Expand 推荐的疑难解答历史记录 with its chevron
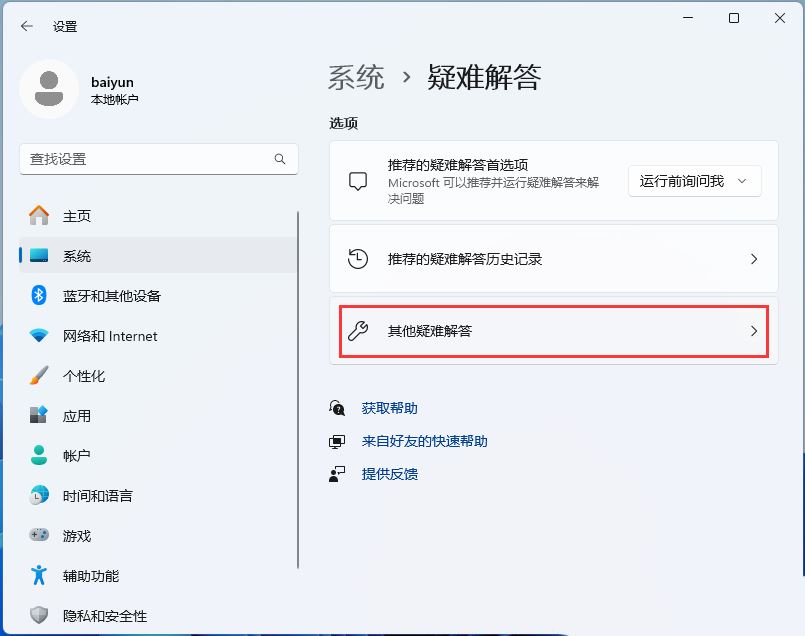The width and height of the screenshot is (805, 636). (754, 258)
